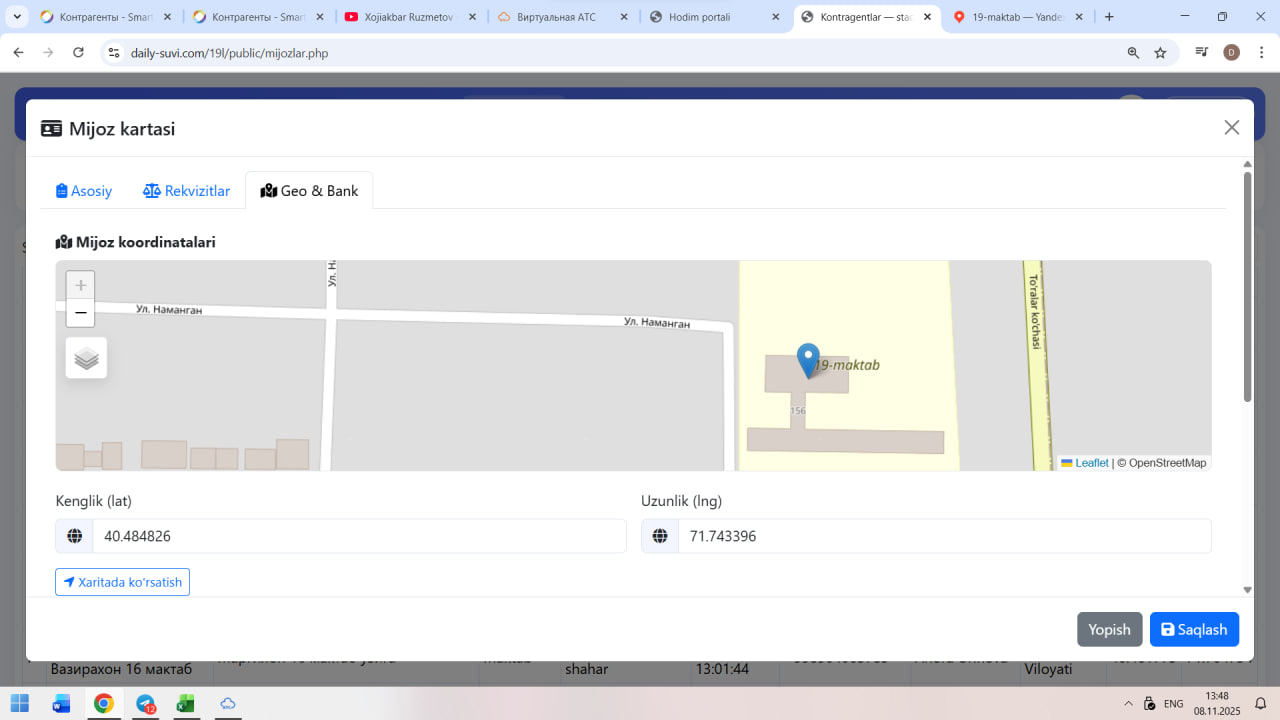The image size is (1280, 720).
Task: Switch to the Asosiy tab
Action: pos(84,190)
